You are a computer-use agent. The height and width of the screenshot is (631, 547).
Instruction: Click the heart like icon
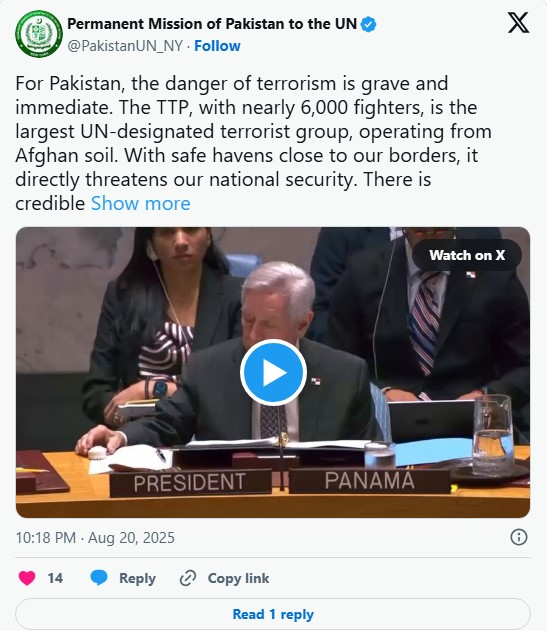[x=27, y=578]
